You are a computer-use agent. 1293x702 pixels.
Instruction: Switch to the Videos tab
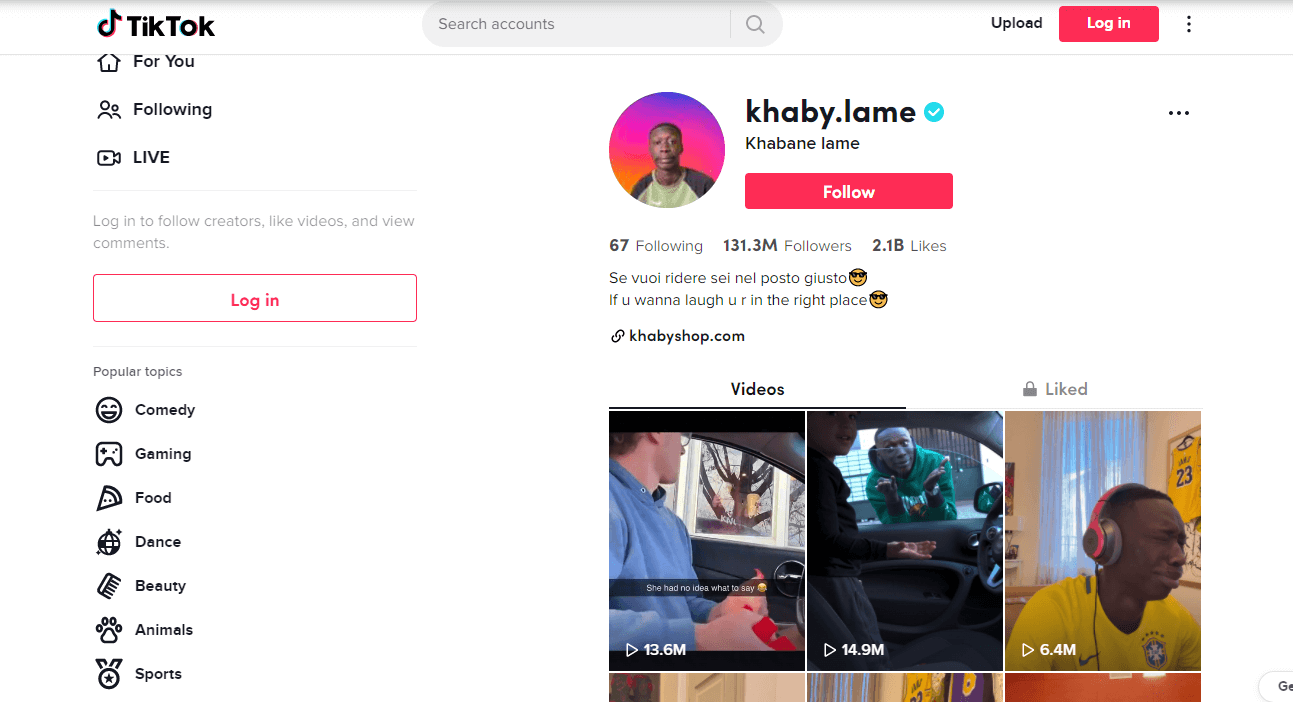point(757,389)
